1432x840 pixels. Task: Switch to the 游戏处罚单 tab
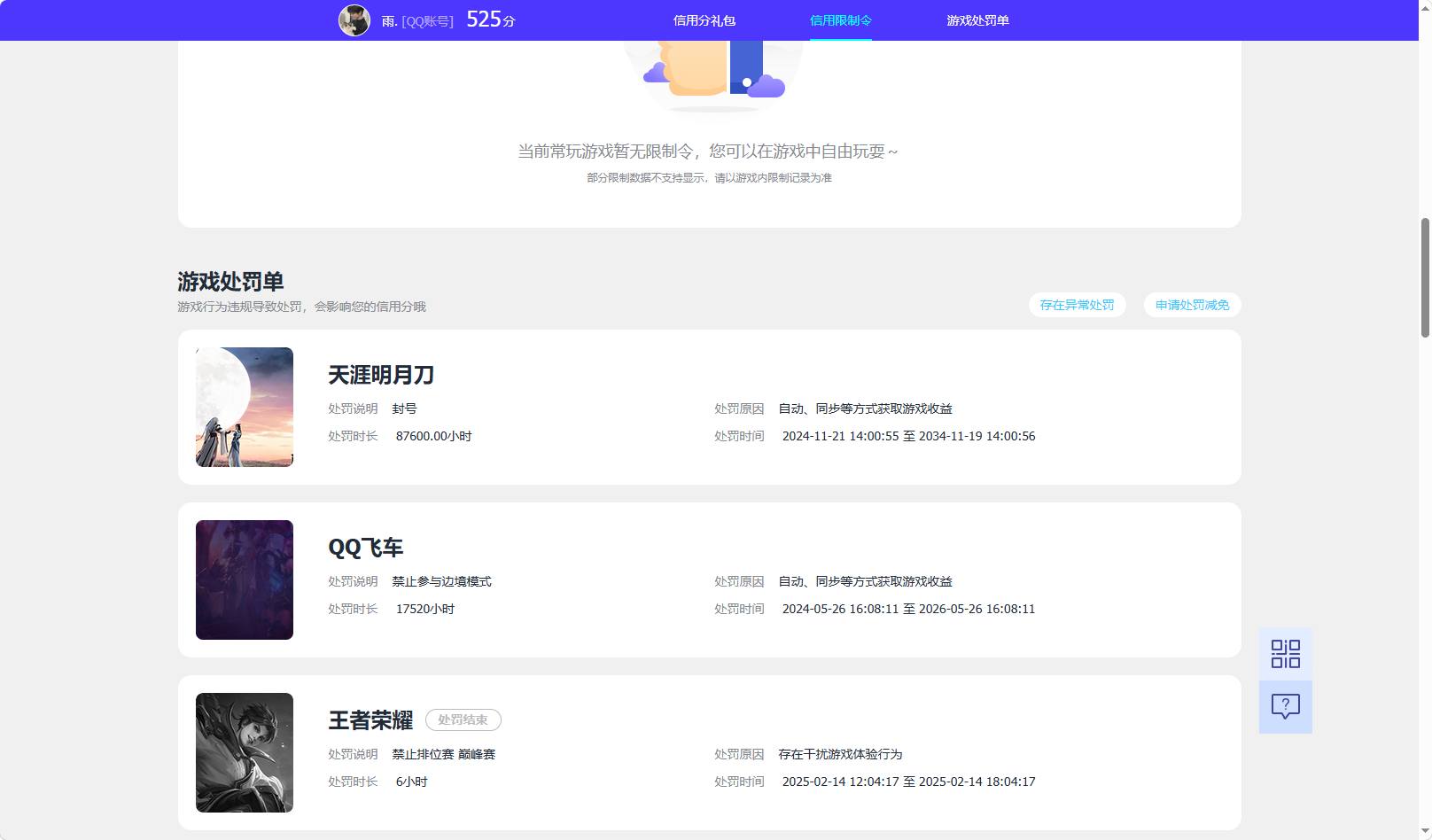(977, 20)
